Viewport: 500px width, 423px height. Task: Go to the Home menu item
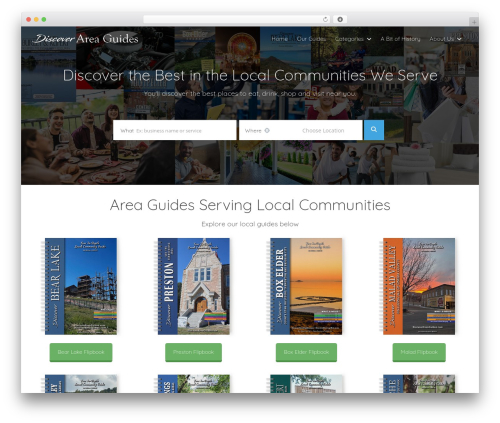279,39
